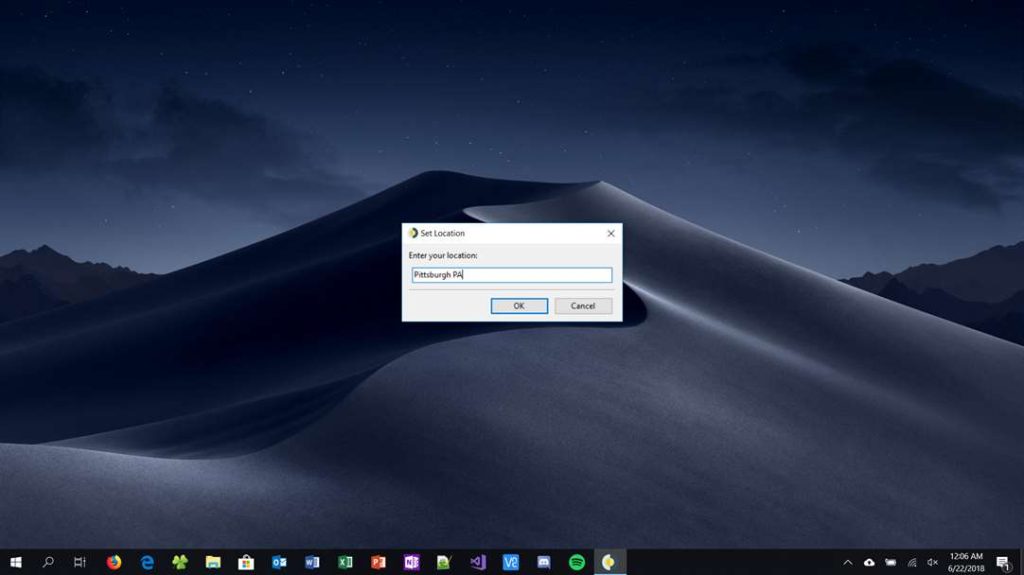Launch Excel from the taskbar
This screenshot has width=1024, height=575.
pyautogui.click(x=345, y=562)
